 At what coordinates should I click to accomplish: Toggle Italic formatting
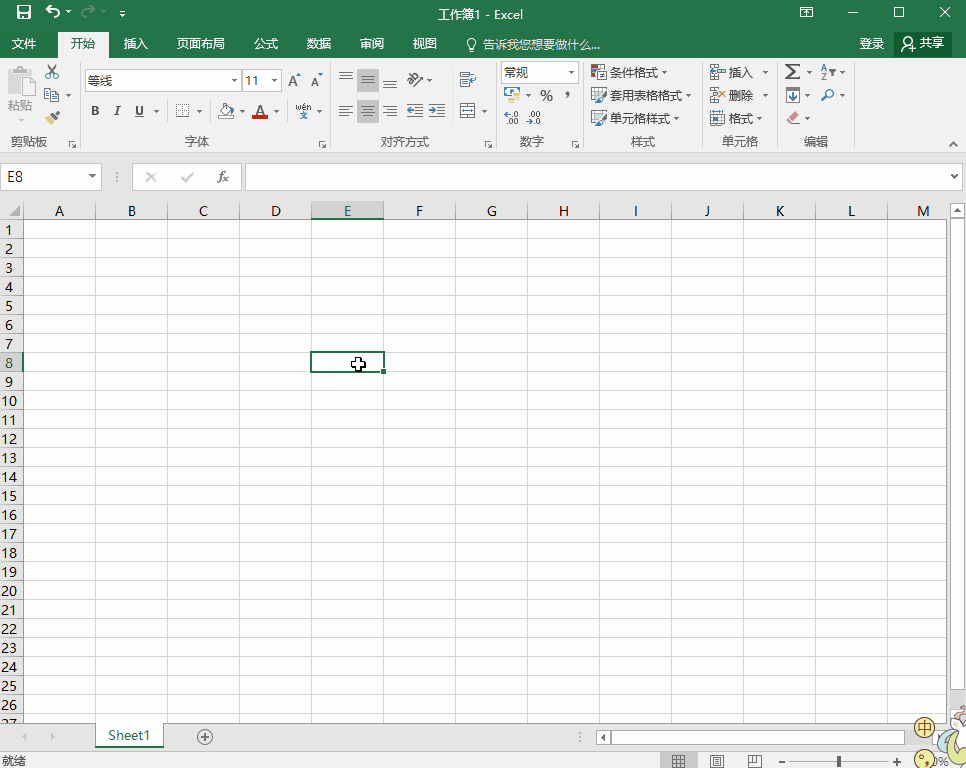click(x=117, y=111)
